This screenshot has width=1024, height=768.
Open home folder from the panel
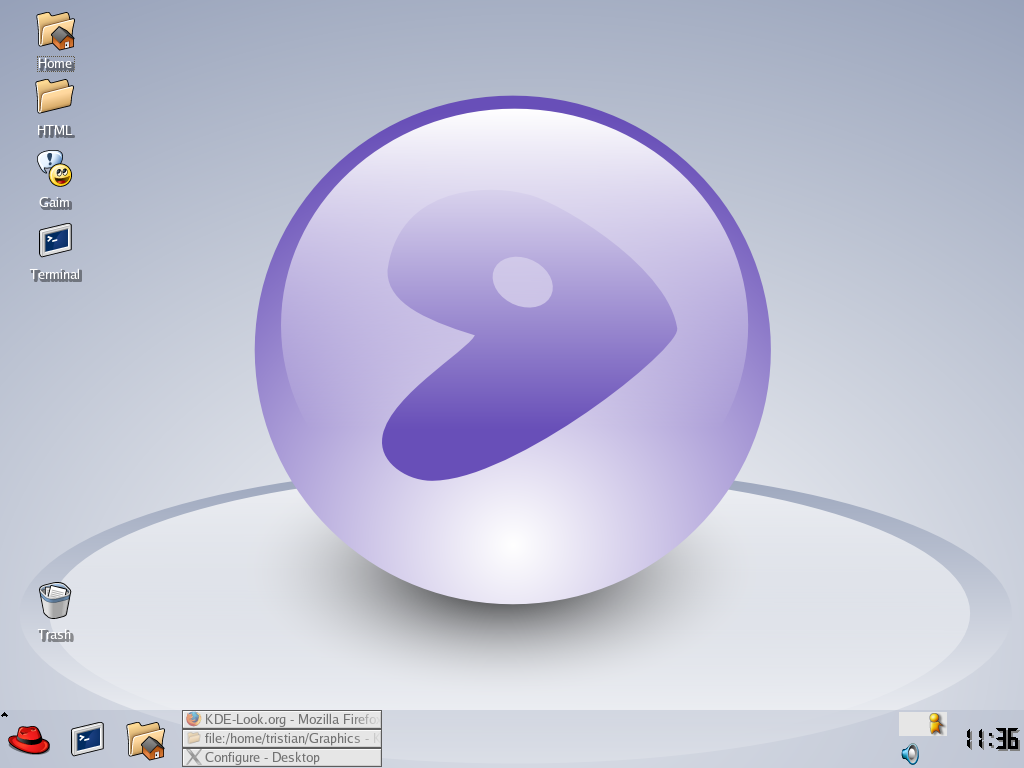[x=146, y=740]
